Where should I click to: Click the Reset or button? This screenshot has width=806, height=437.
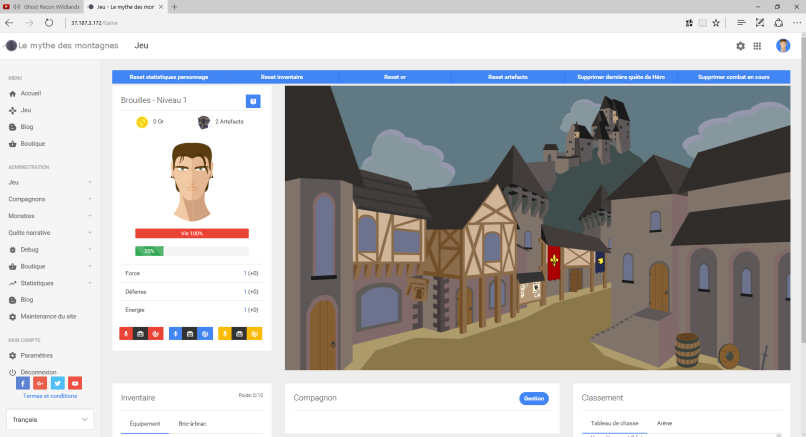[x=395, y=77]
